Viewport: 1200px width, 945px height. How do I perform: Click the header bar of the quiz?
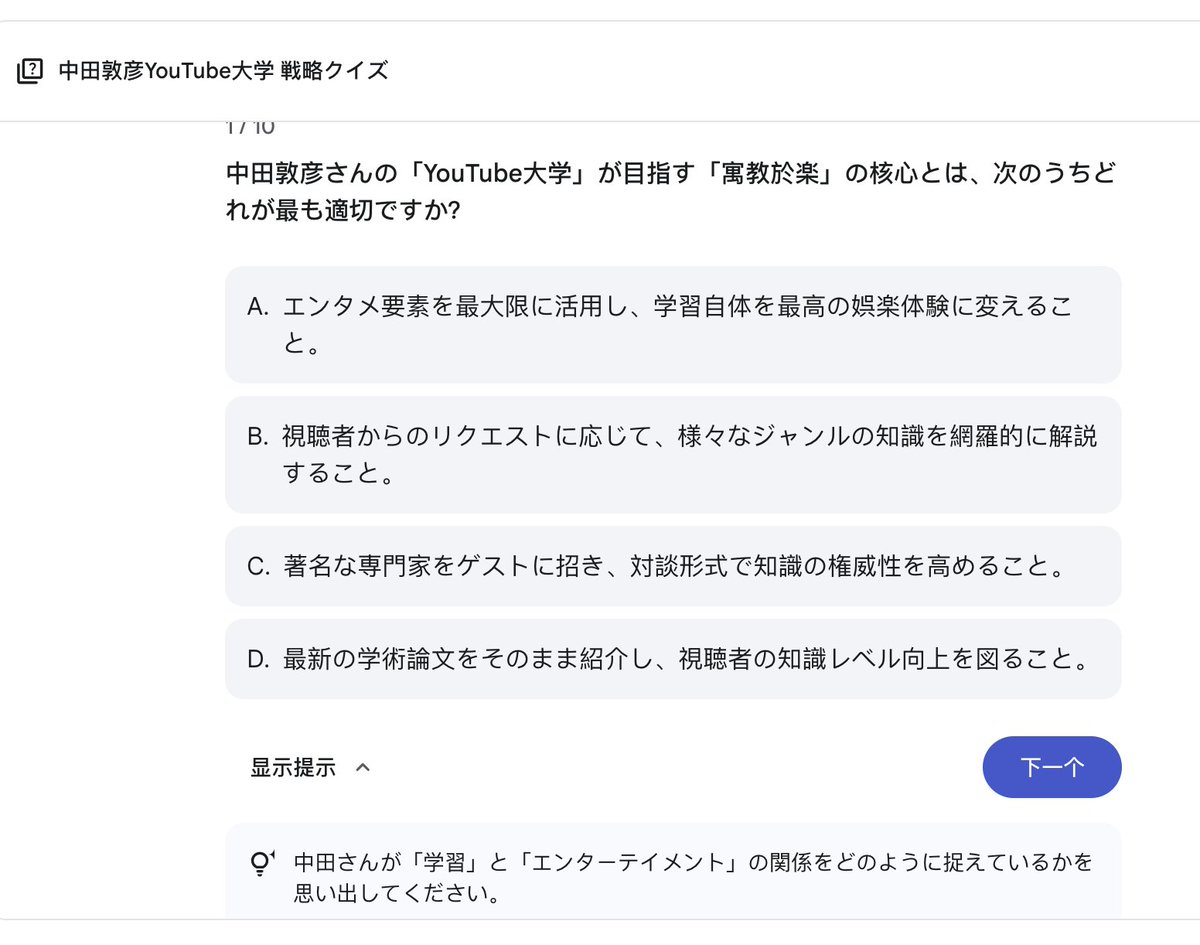tap(600, 70)
